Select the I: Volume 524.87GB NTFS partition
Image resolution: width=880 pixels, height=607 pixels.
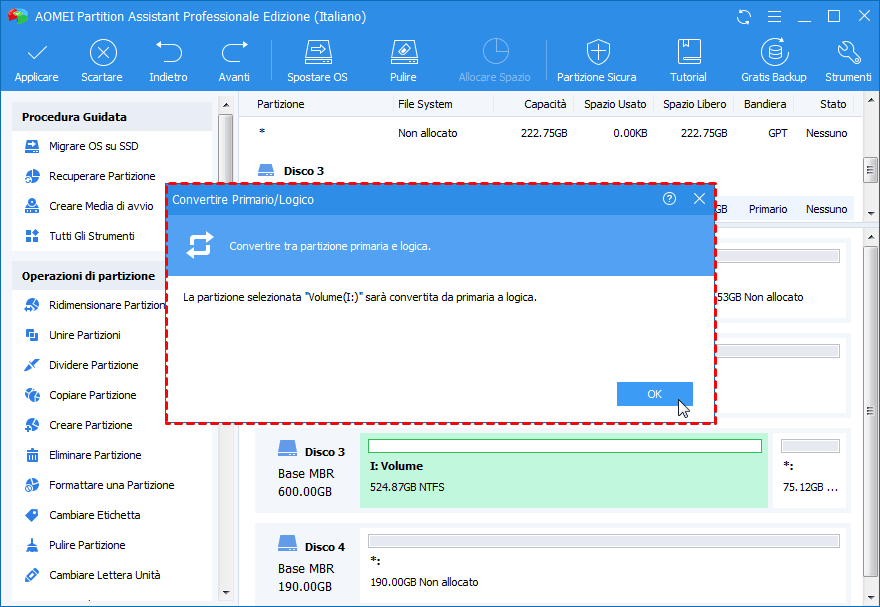(563, 472)
